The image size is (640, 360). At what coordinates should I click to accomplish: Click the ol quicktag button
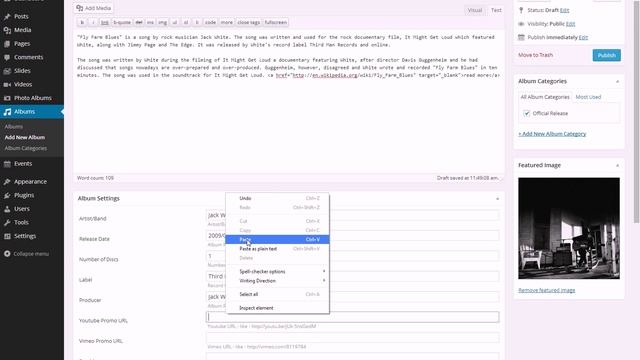186,22
